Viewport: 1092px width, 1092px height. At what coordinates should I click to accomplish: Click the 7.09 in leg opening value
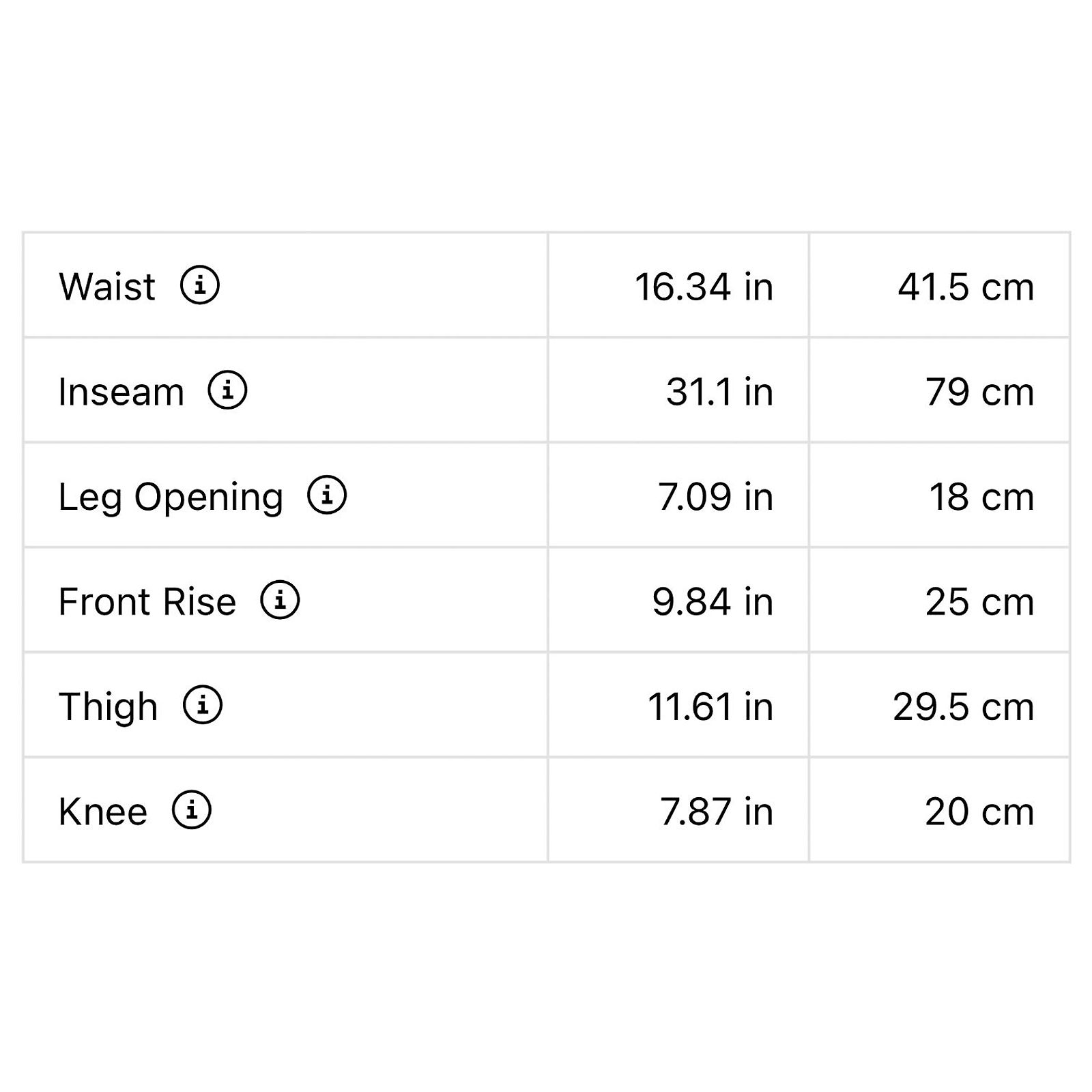[716, 497]
